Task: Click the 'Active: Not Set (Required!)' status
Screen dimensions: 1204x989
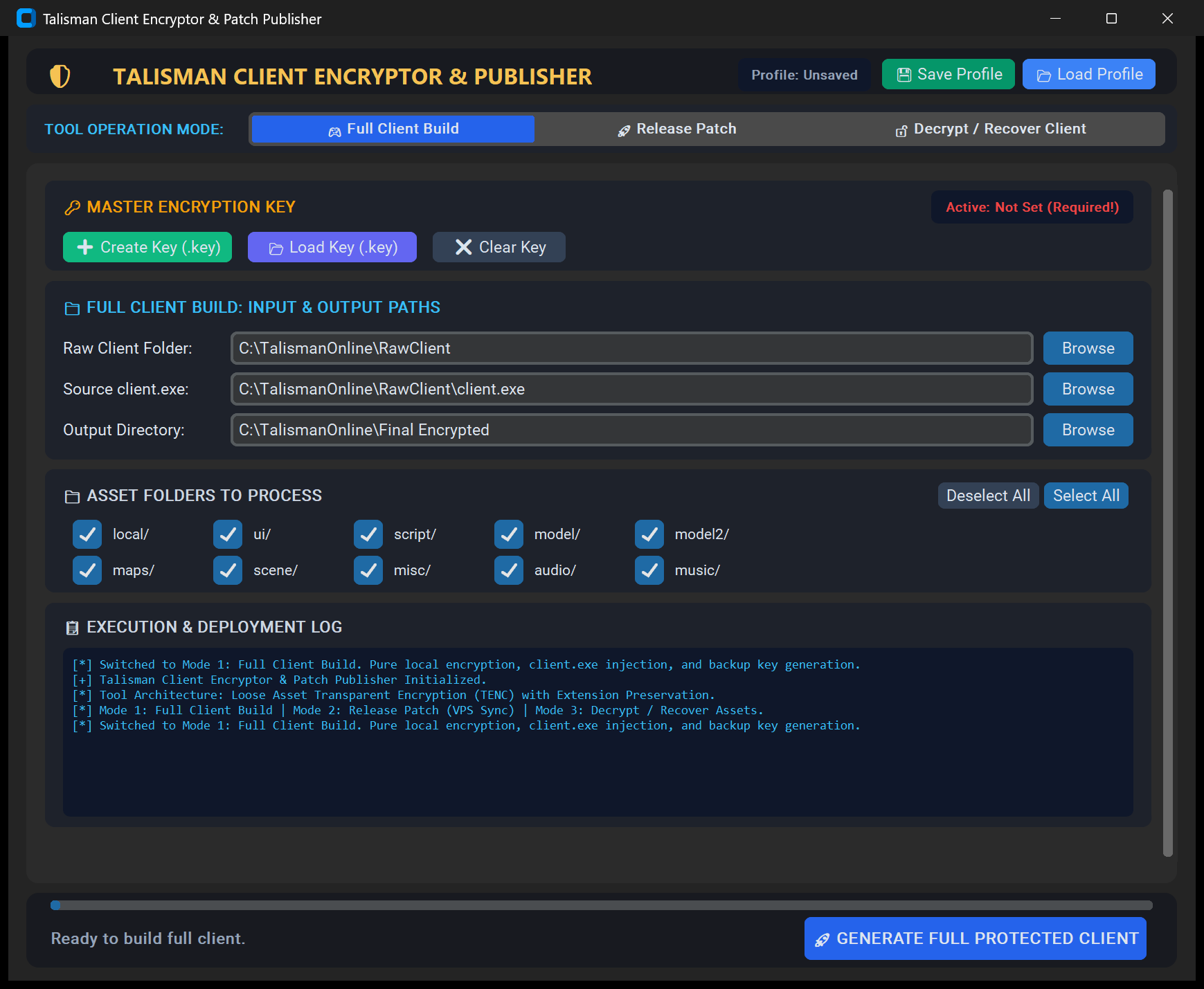Action: click(x=1032, y=207)
